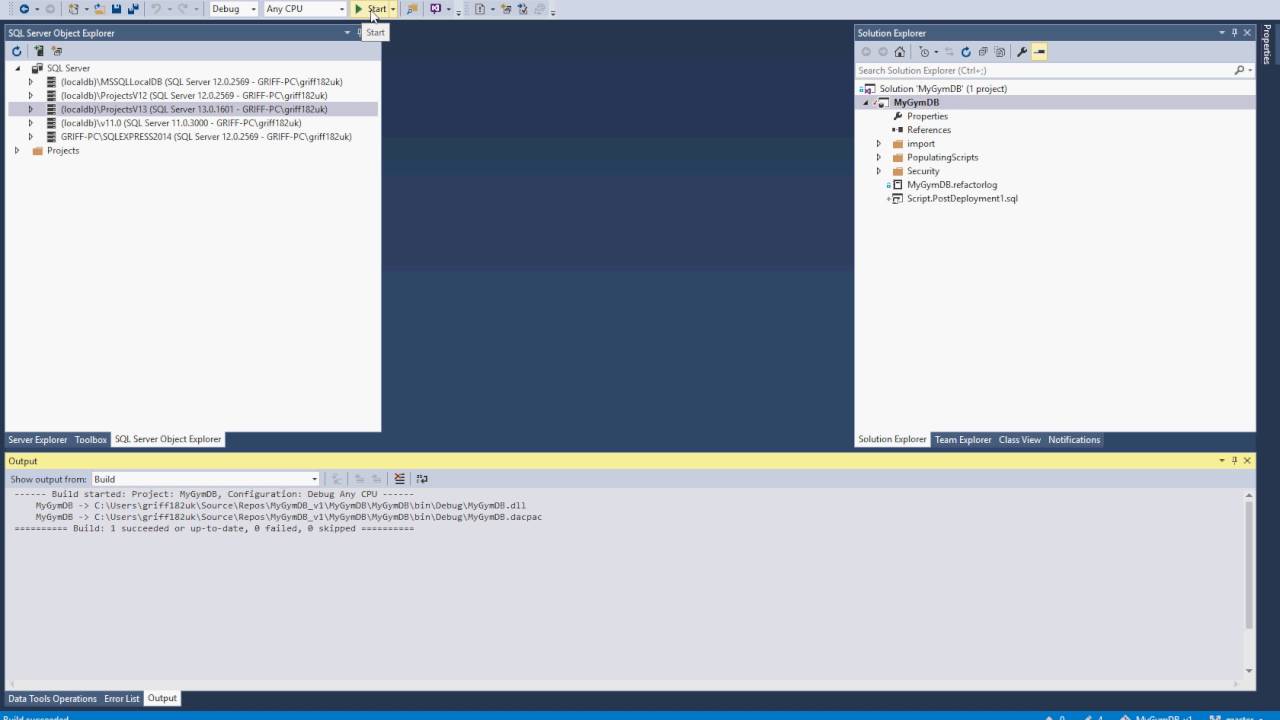
Task: Collapse the MyGymDB project node
Action: [866, 103]
